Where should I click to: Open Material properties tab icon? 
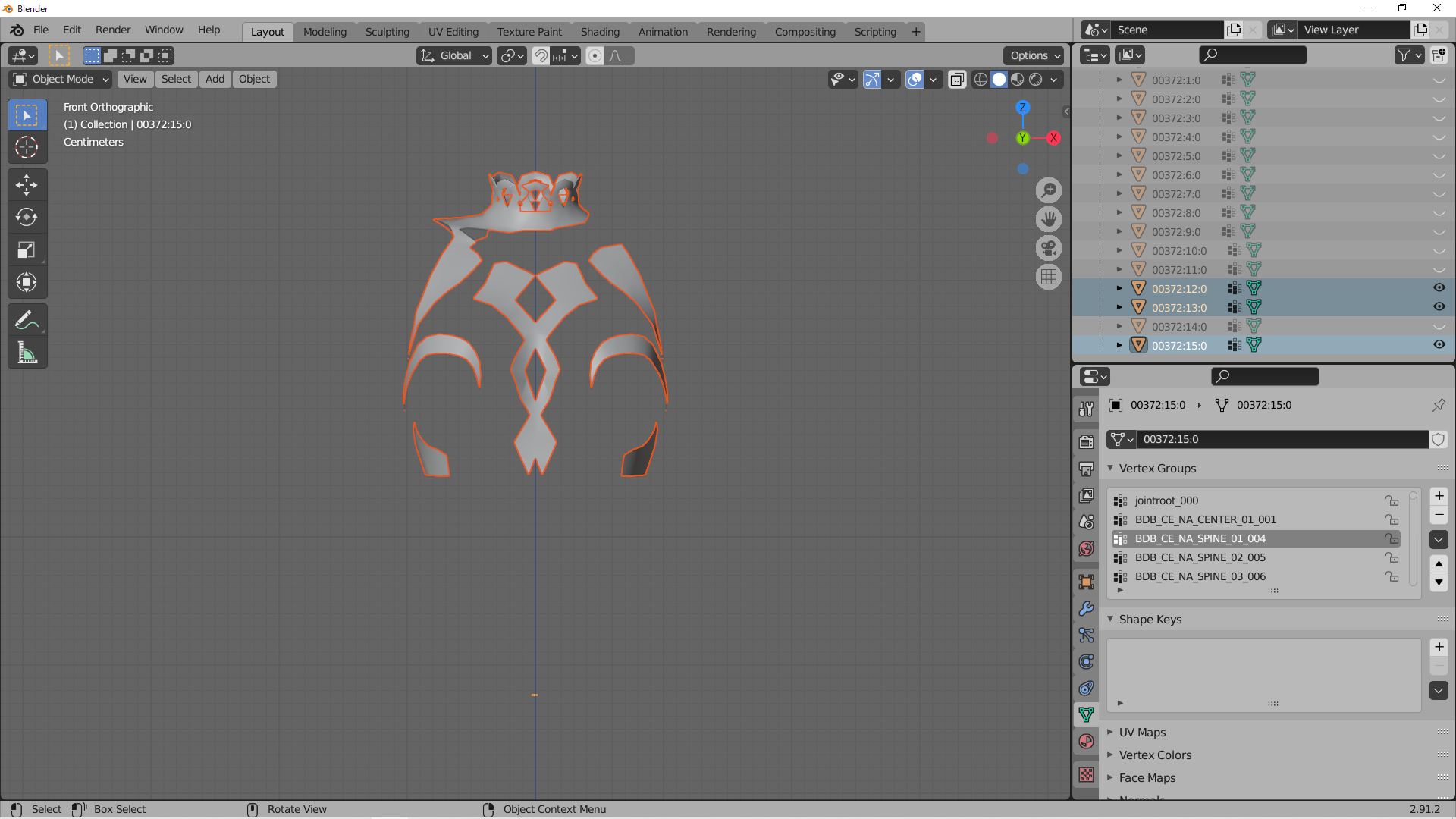[1086, 741]
